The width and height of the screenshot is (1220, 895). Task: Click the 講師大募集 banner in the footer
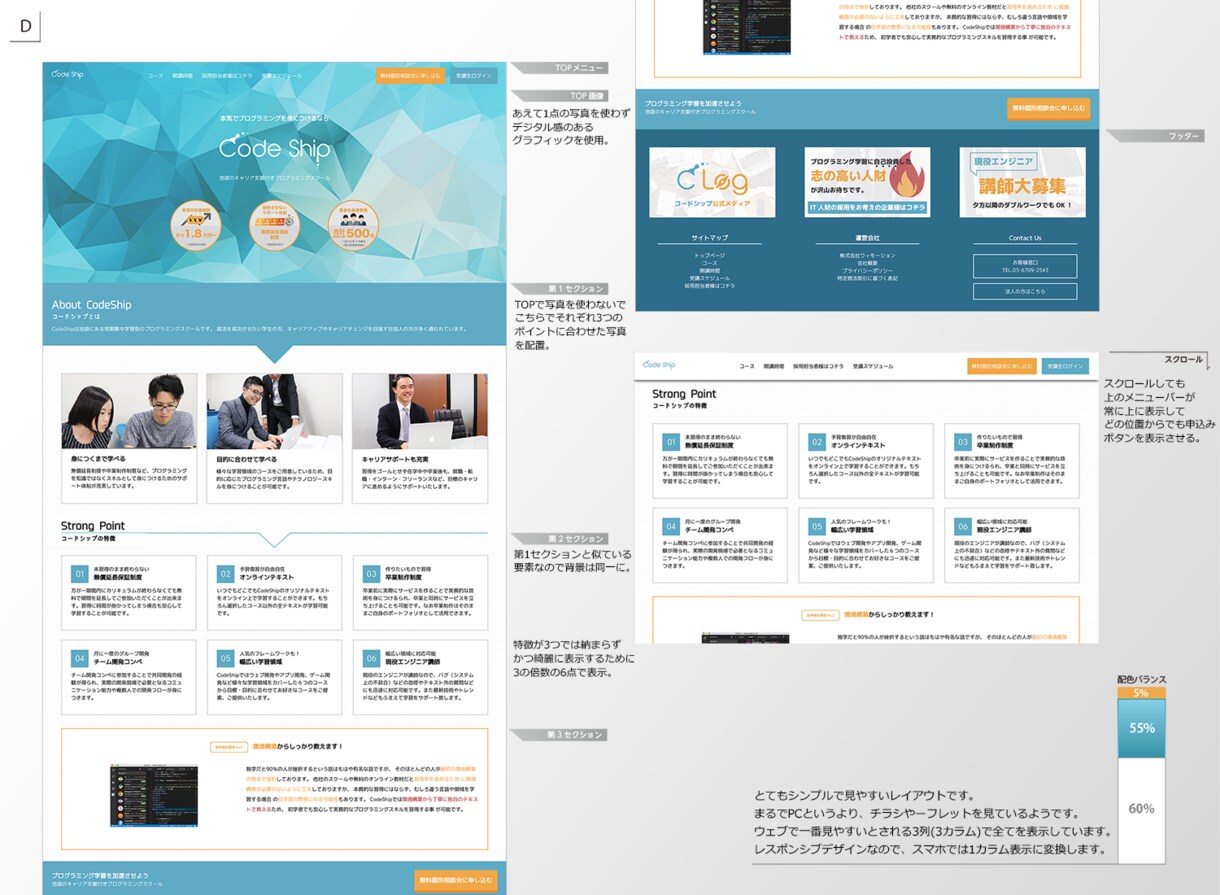click(1022, 182)
